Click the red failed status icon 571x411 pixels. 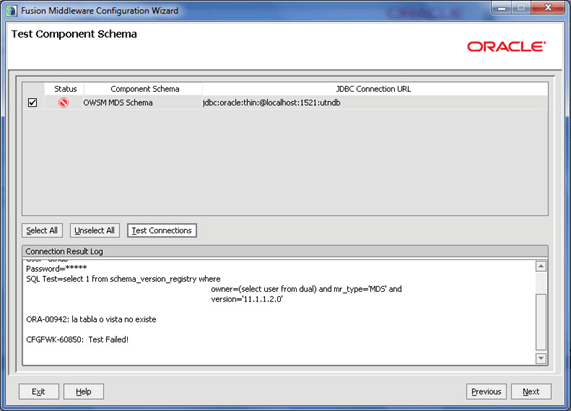coord(63,103)
